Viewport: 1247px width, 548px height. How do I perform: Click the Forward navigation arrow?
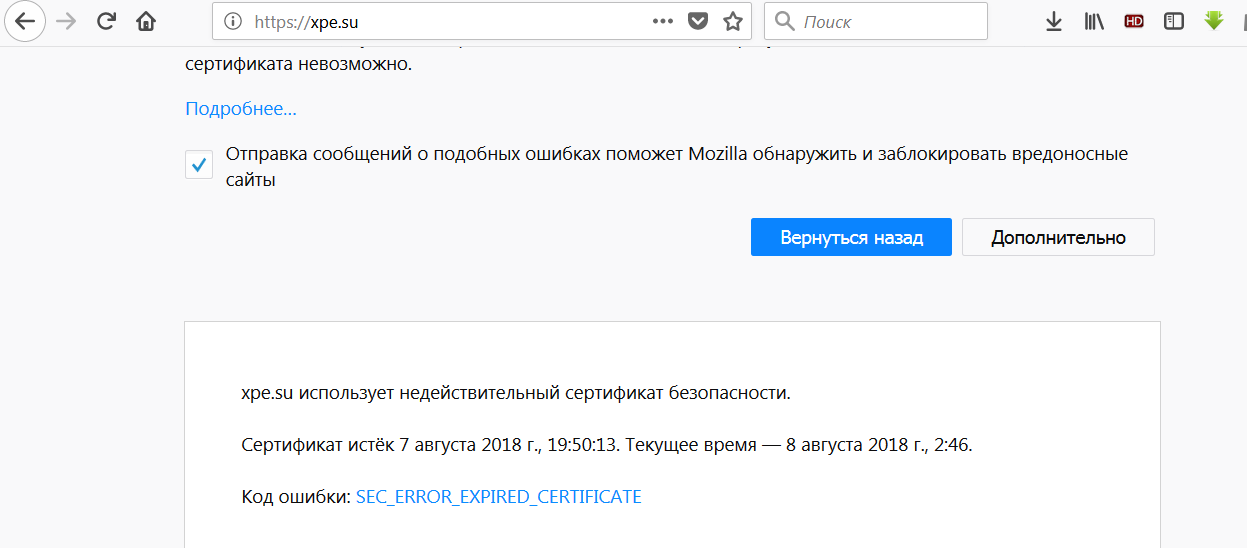click(67, 21)
